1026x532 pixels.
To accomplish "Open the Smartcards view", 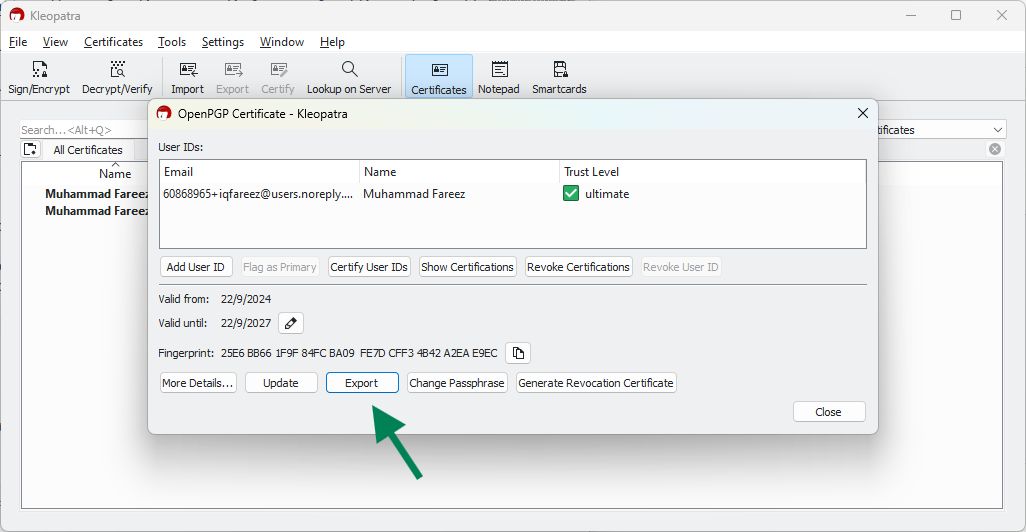I will click(559, 77).
